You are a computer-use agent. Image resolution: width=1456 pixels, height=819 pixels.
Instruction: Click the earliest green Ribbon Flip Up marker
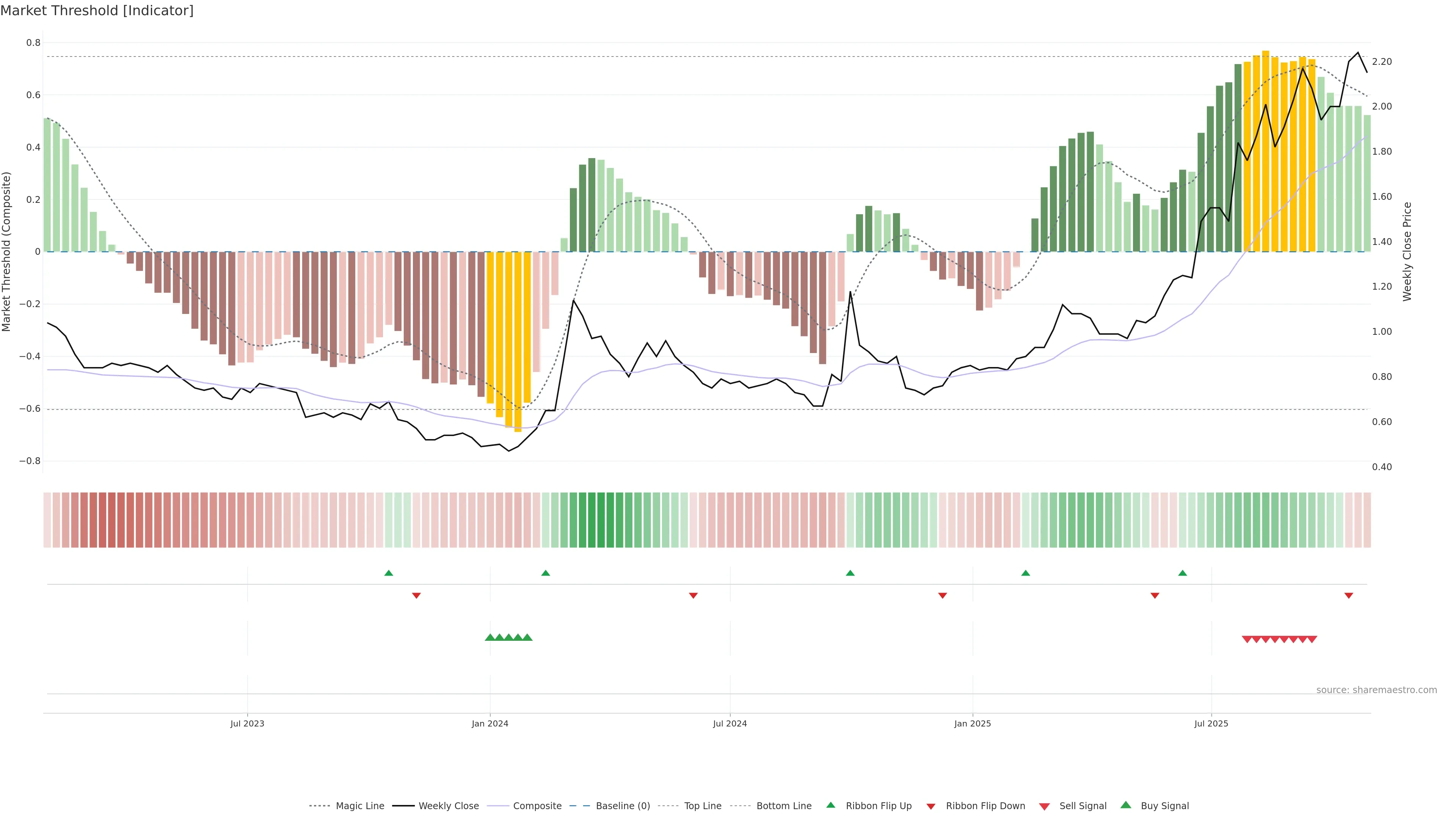point(388,573)
